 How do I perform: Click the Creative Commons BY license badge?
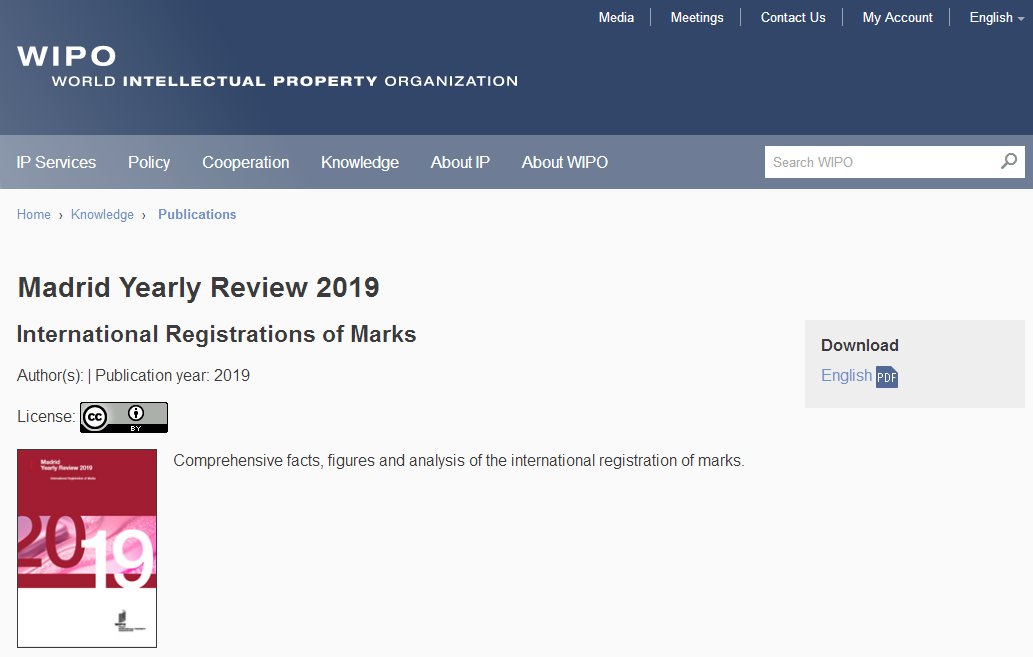coord(124,417)
